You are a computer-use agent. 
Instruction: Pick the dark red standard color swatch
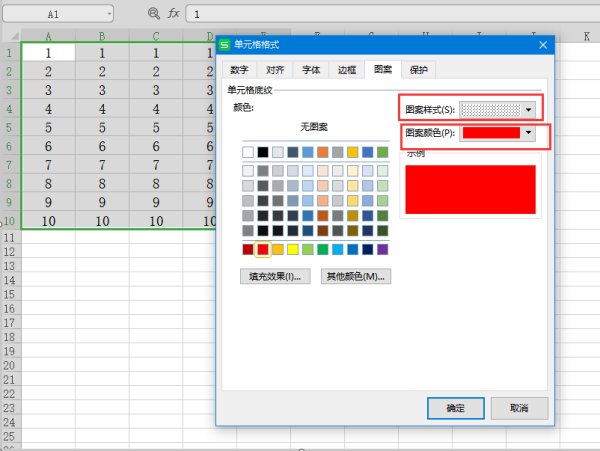[x=248, y=249]
